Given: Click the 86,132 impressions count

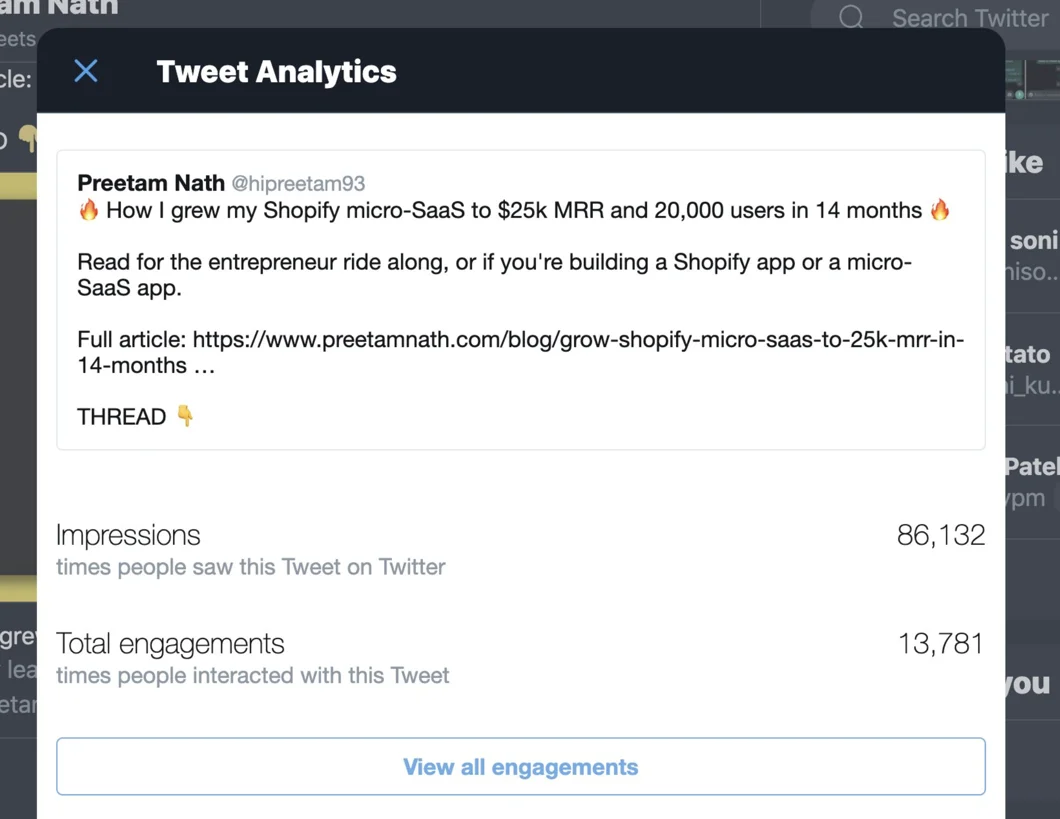Looking at the screenshot, I should tap(940, 535).
